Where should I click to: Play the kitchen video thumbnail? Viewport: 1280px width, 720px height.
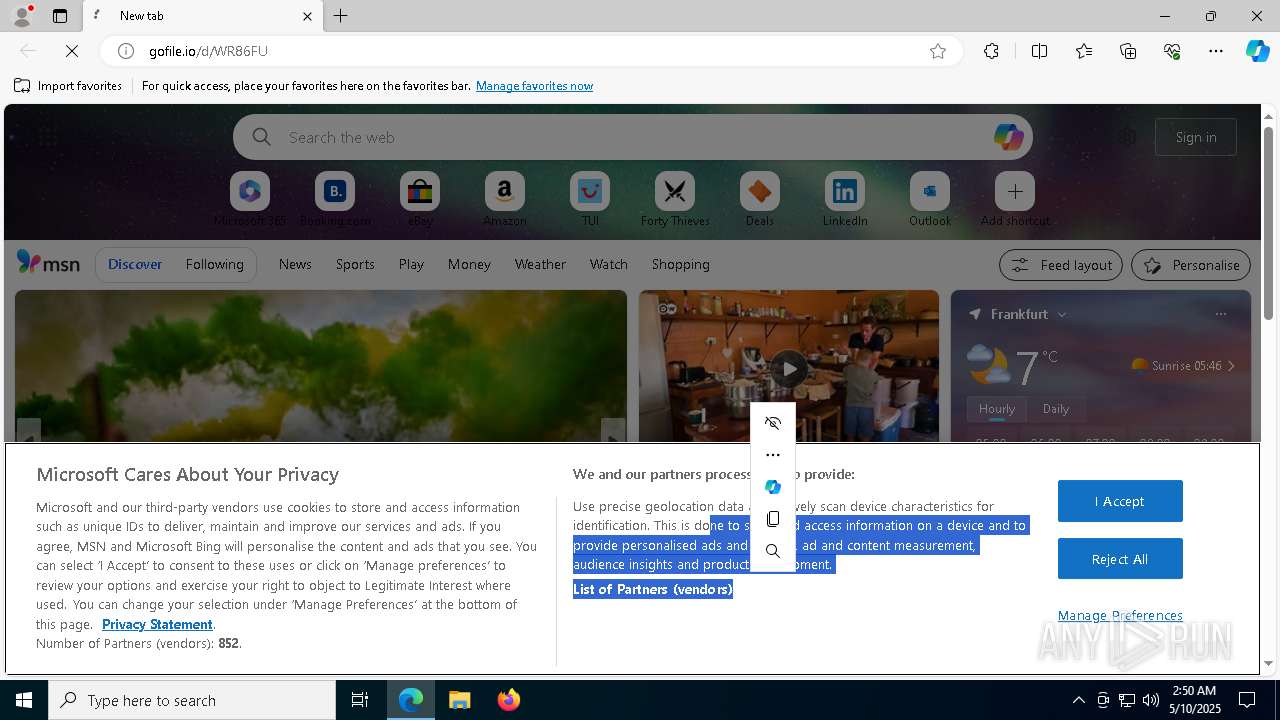789,368
